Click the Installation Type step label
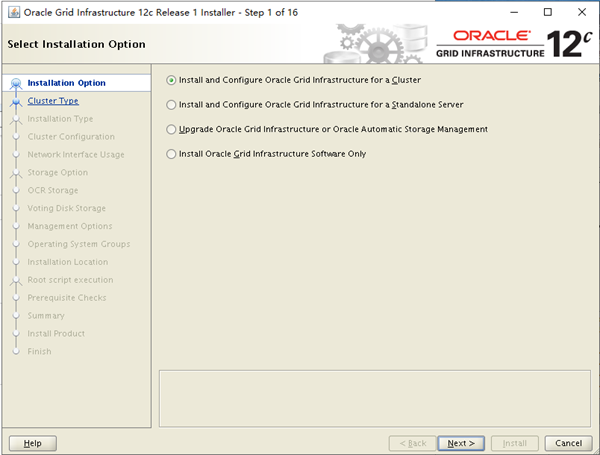Image resolution: width=600 pixels, height=455 pixels. tap(60, 119)
